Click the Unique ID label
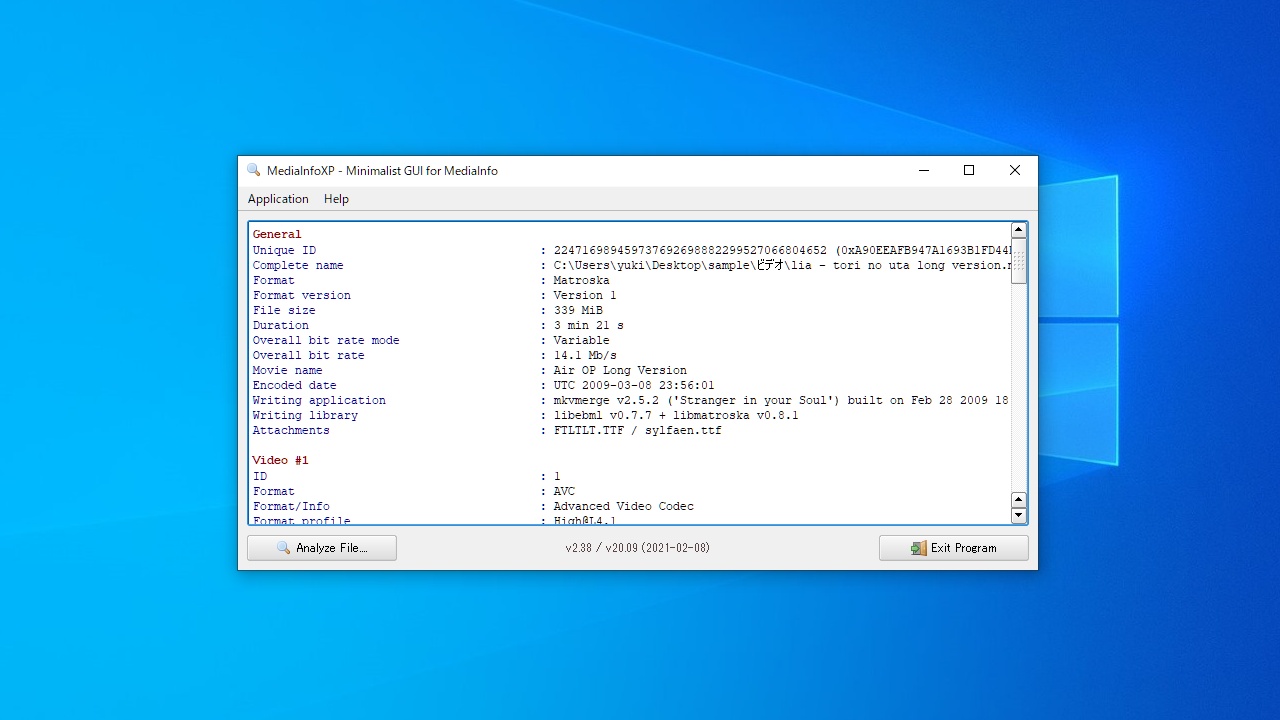The image size is (1280, 720). (x=284, y=250)
